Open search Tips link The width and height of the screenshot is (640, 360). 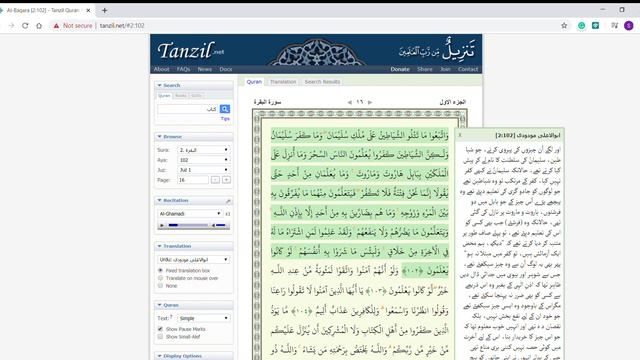click(225, 119)
